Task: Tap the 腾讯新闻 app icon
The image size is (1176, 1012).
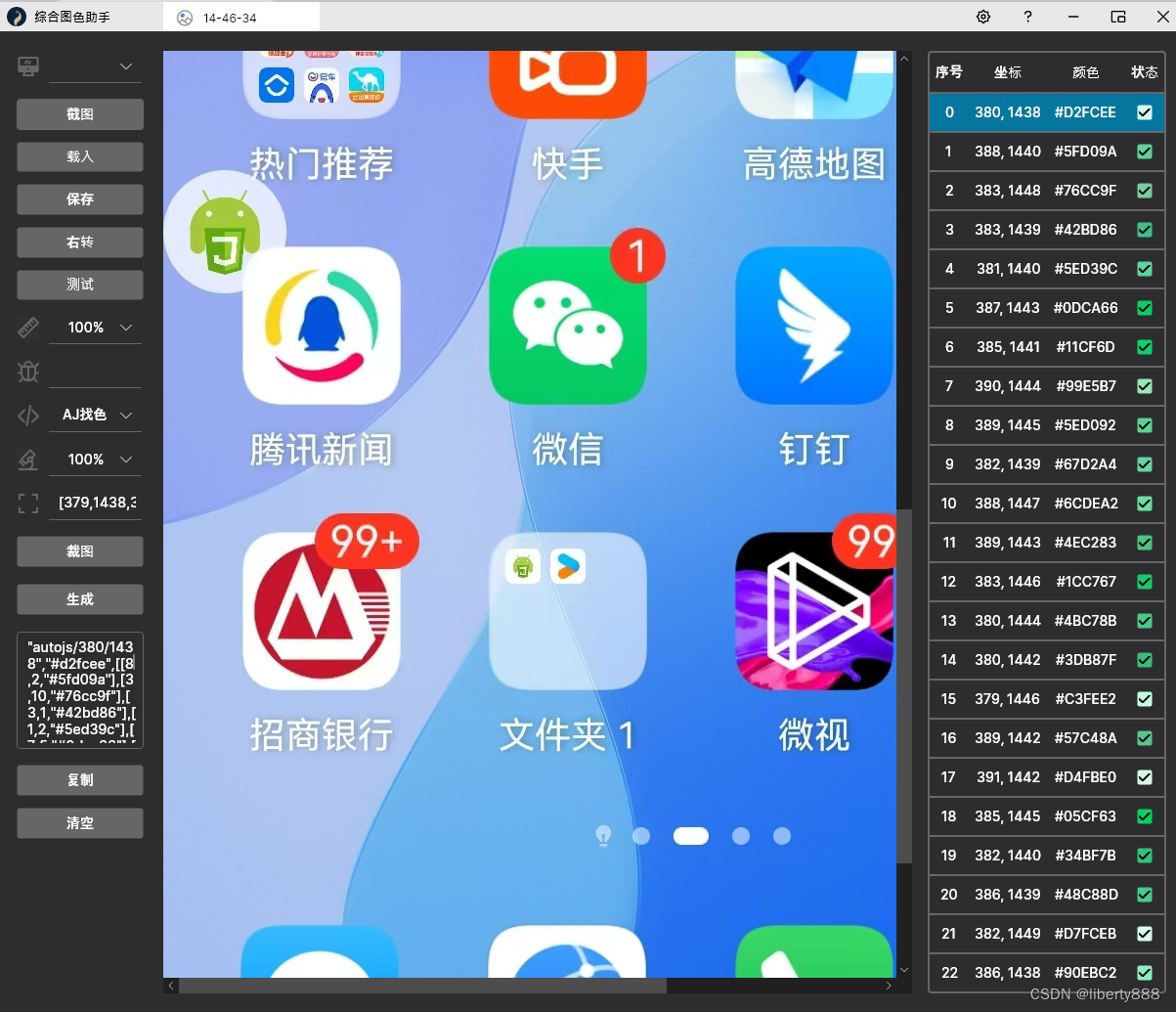Action: click(322, 326)
